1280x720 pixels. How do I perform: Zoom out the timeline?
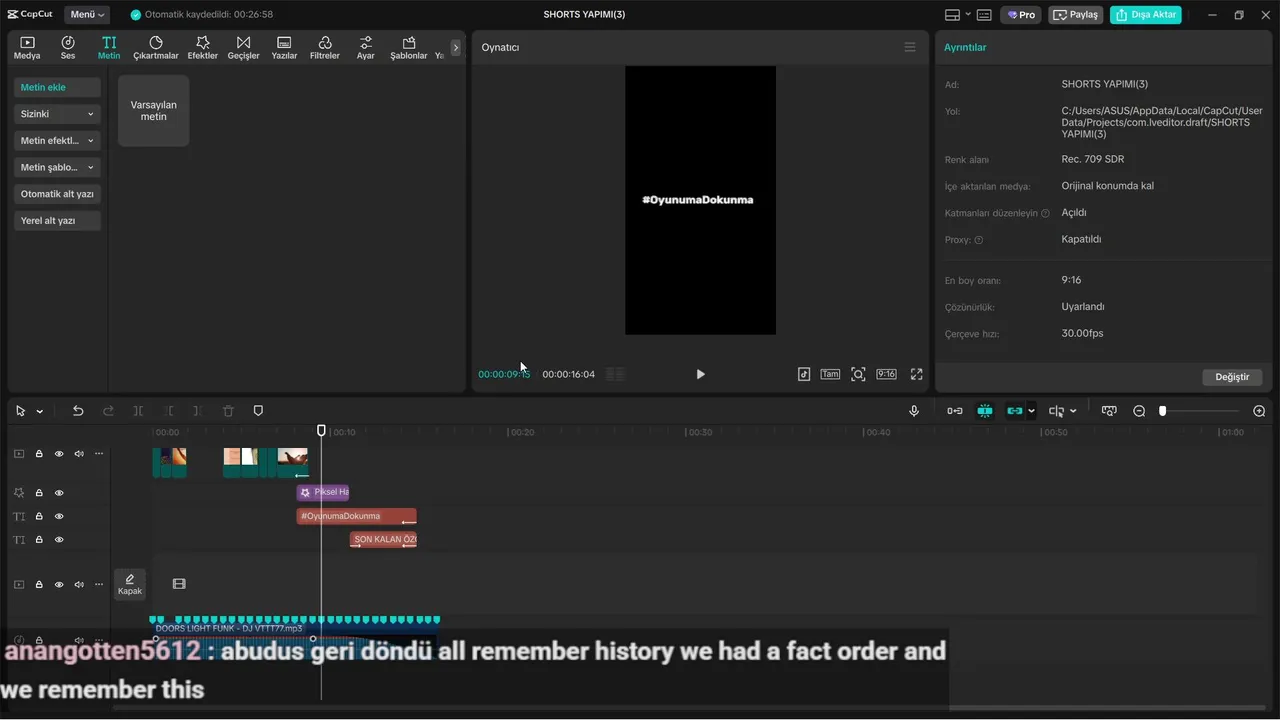click(1139, 411)
